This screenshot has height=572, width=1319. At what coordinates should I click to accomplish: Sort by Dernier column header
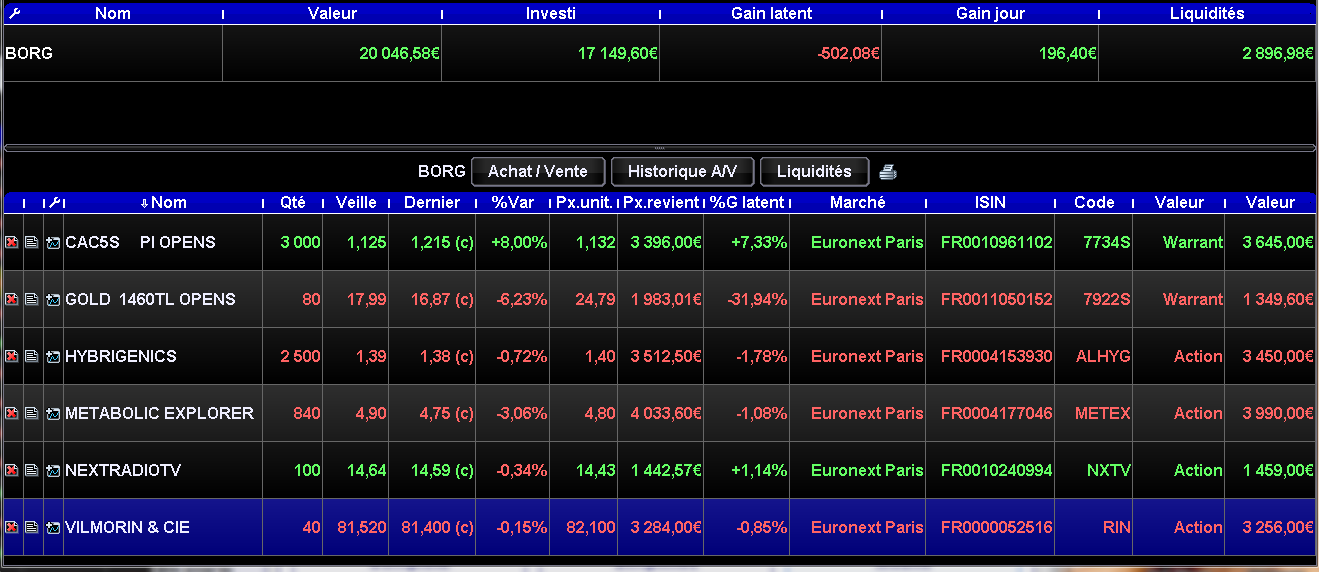point(432,202)
